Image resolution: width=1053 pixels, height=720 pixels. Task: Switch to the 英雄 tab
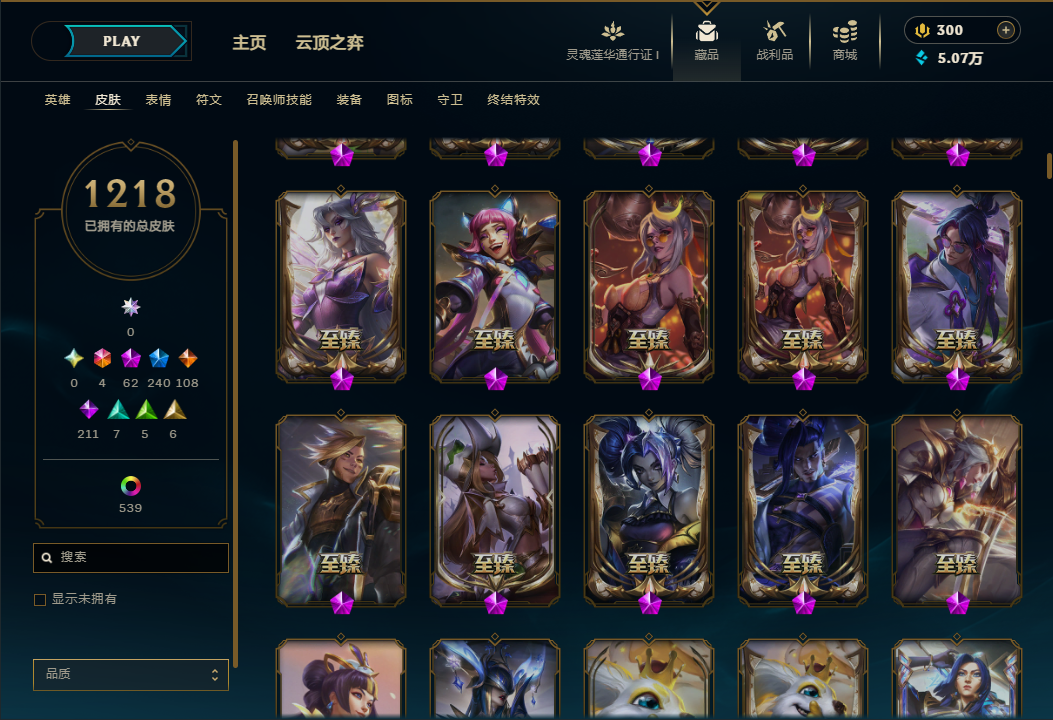[x=57, y=99]
